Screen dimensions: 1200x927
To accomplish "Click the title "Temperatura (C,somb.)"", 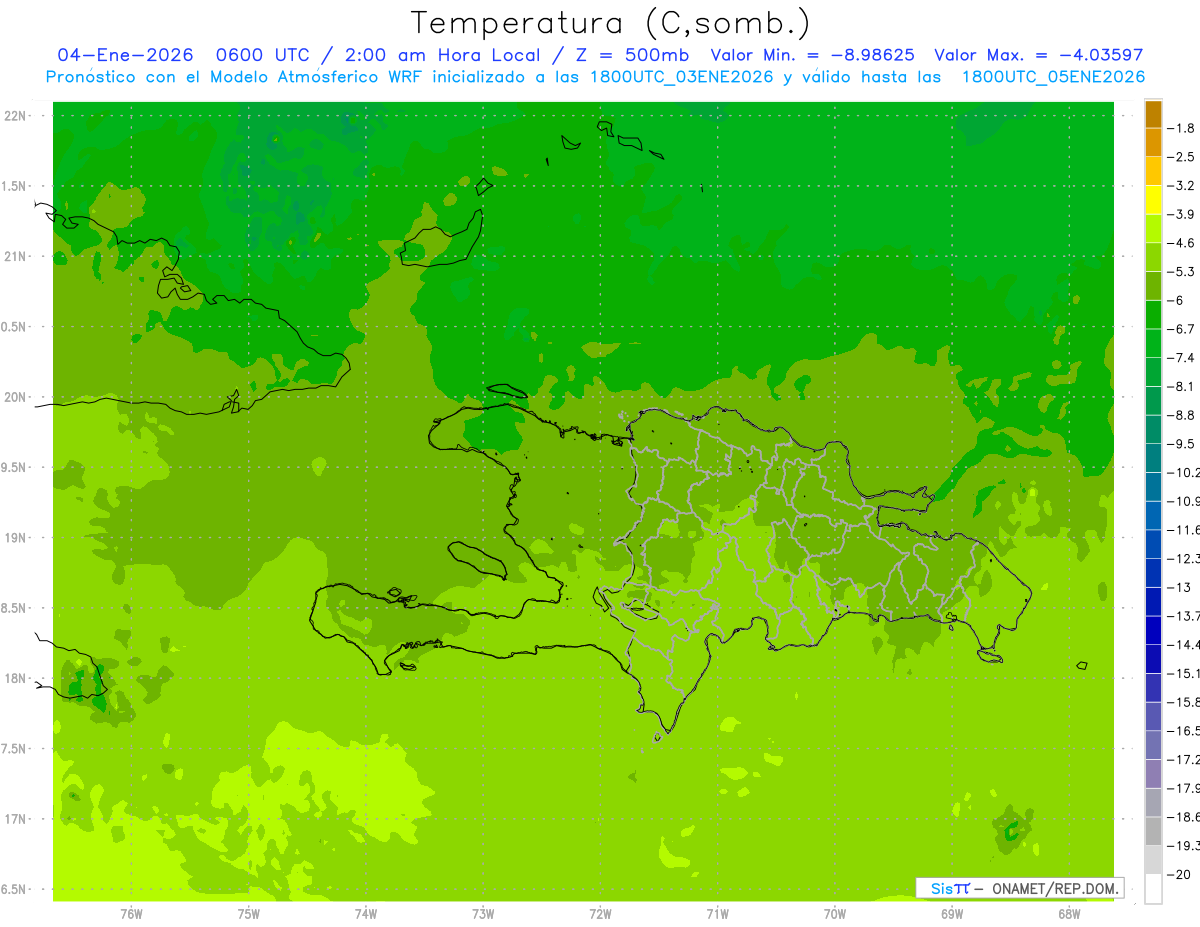I will tap(610, 23).
